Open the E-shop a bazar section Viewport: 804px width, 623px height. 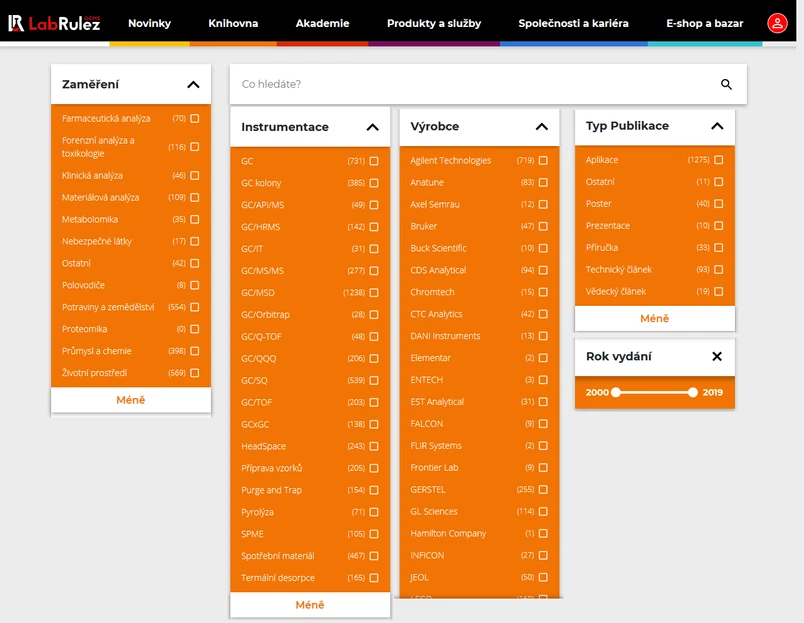tap(704, 23)
